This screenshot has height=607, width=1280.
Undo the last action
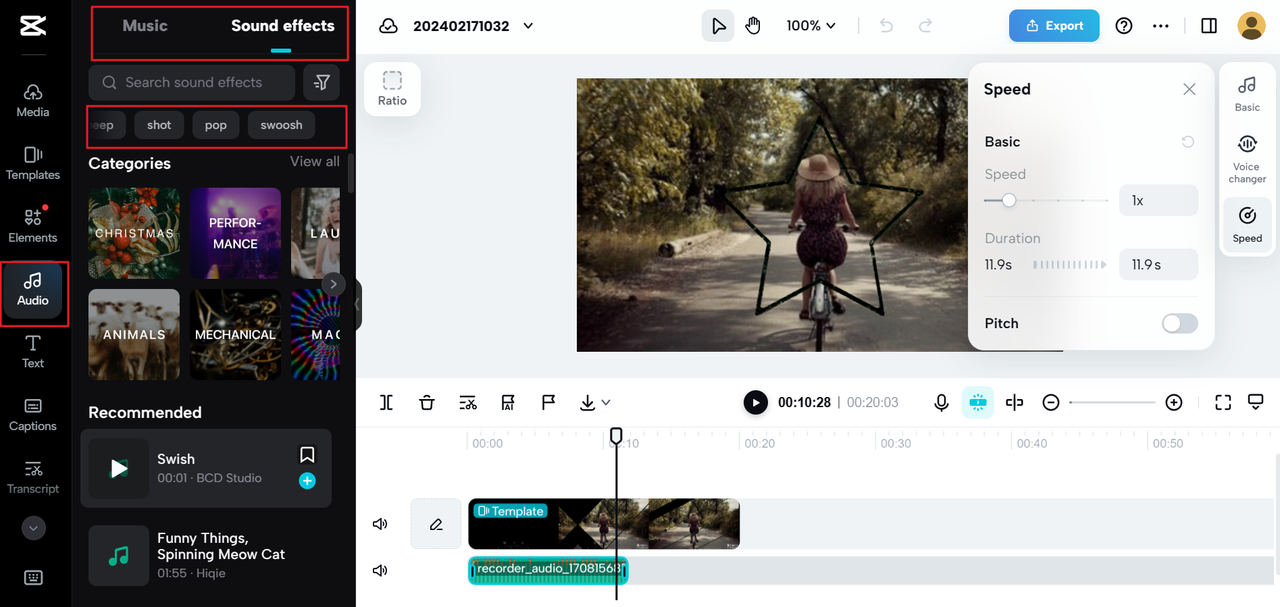886,26
